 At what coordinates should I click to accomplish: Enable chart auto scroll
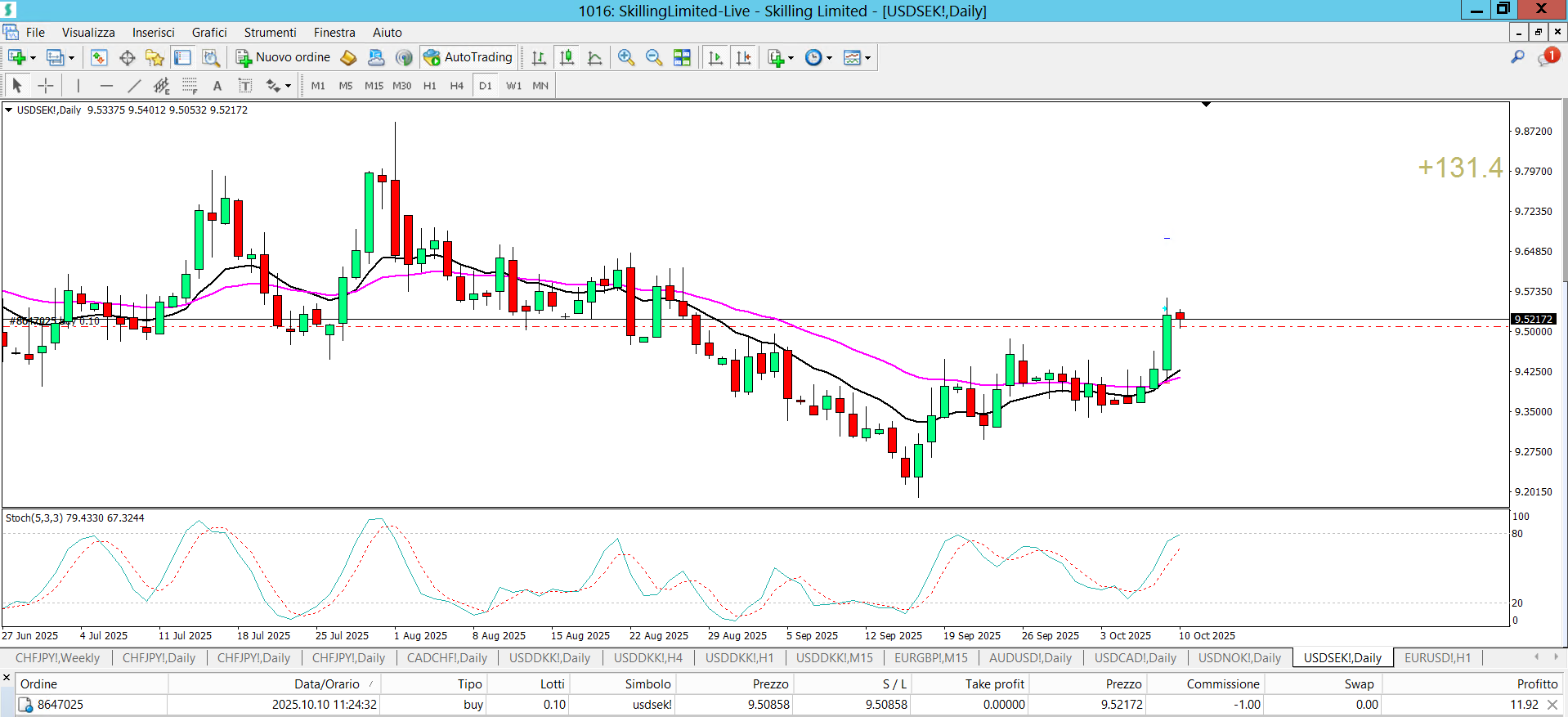(x=715, y=57)
